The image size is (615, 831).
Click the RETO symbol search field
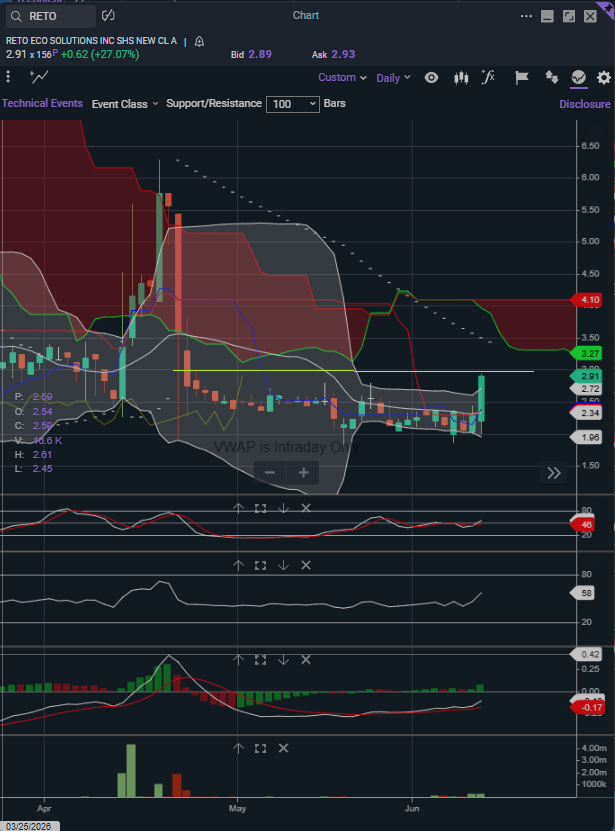click(x=51, y=16)
